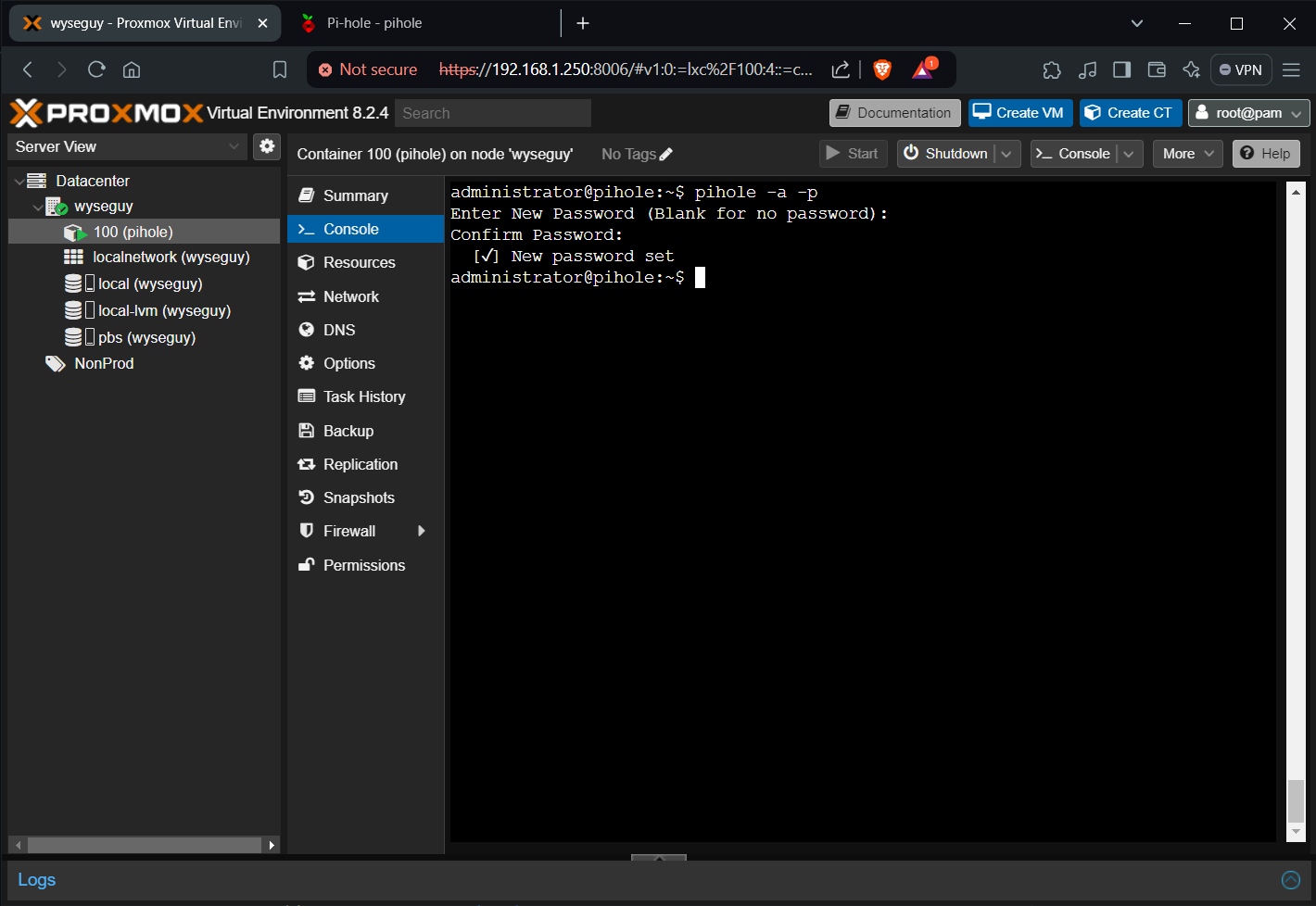Open tree settings gear icon

tap(267, 146)
